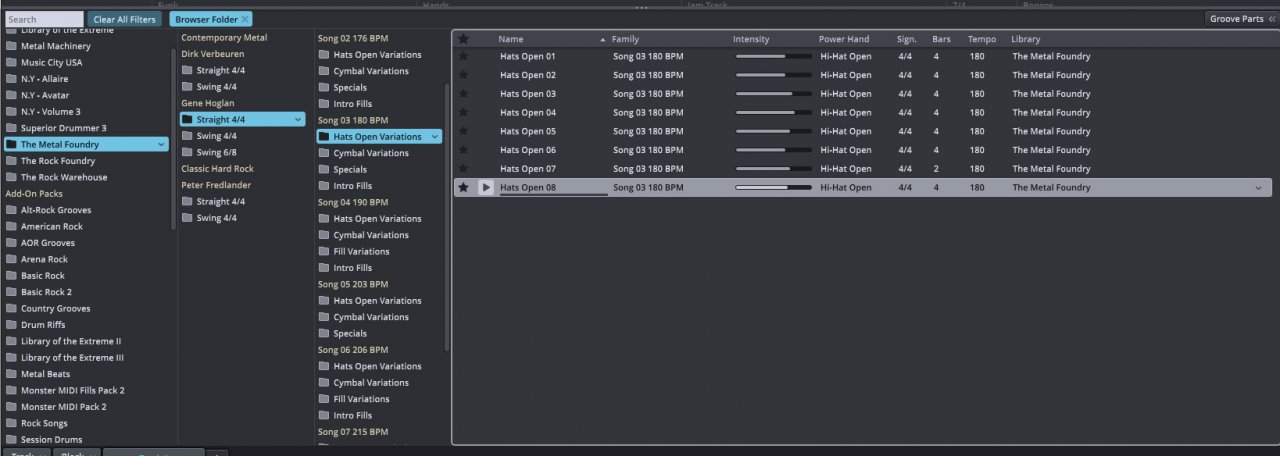
Task: Open the Metal Beats add-on pack
Action: [38, 374]
